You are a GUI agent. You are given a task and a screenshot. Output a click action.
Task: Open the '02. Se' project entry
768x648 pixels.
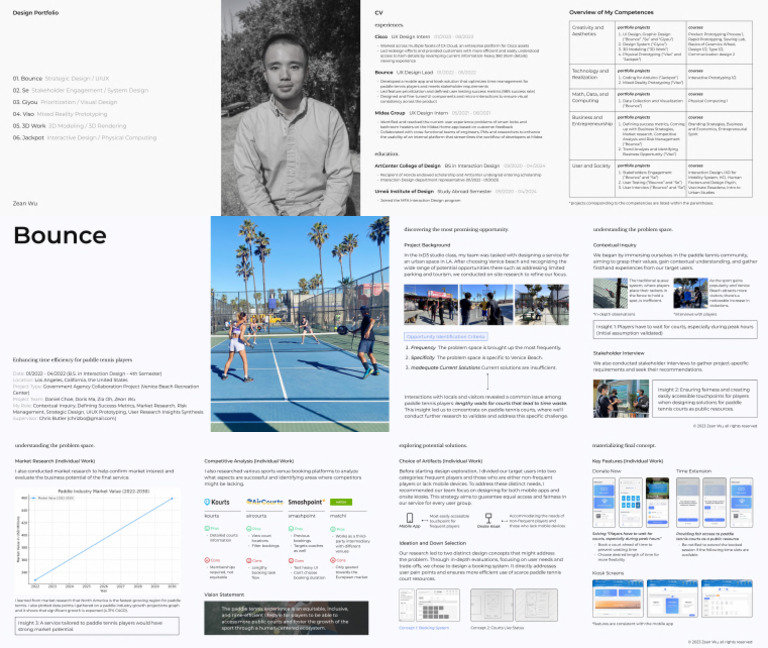tap(80, 90)
